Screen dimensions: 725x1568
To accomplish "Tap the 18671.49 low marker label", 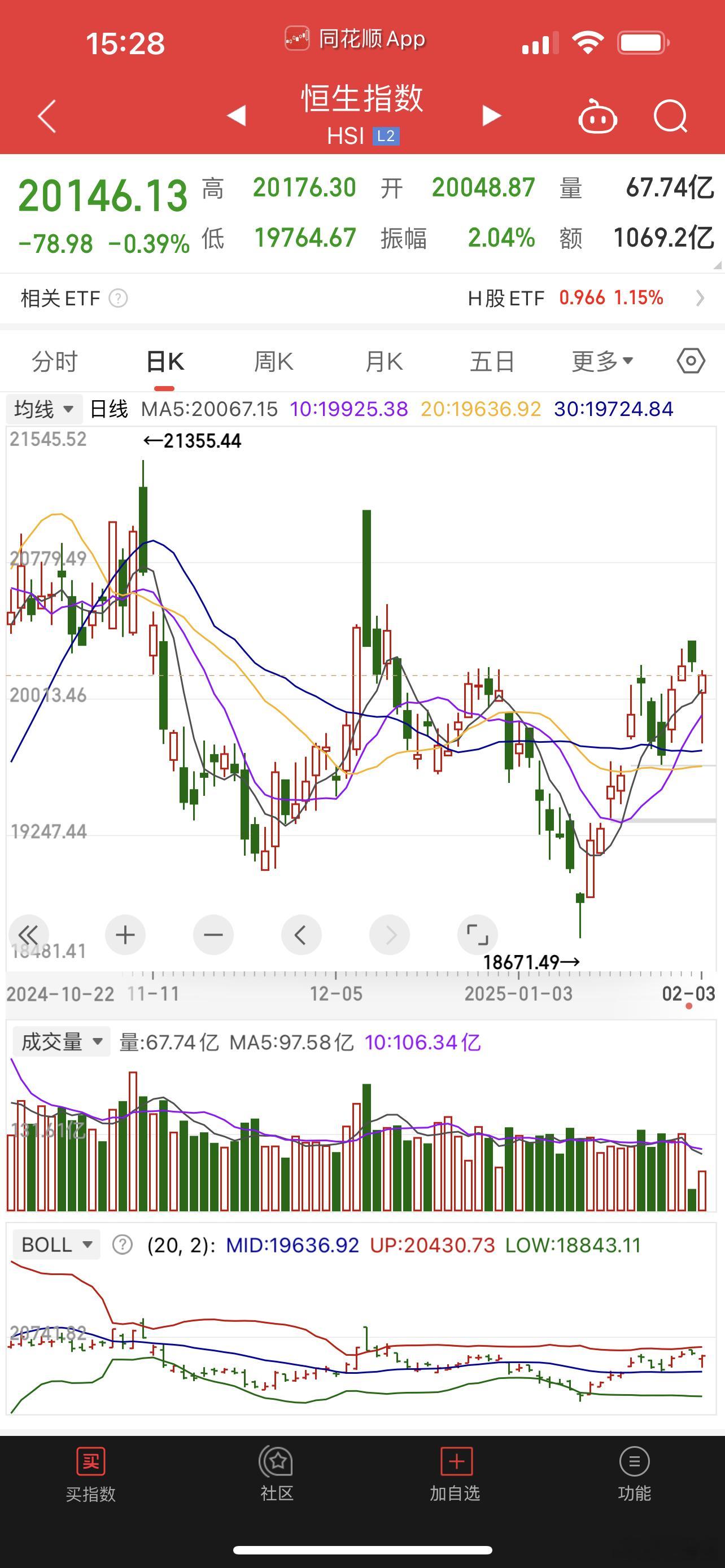I will [531, 962].
